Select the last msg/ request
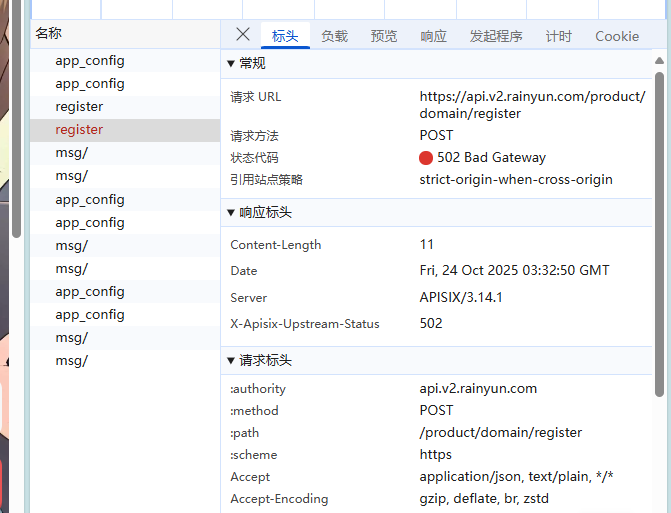 [72, 361]
